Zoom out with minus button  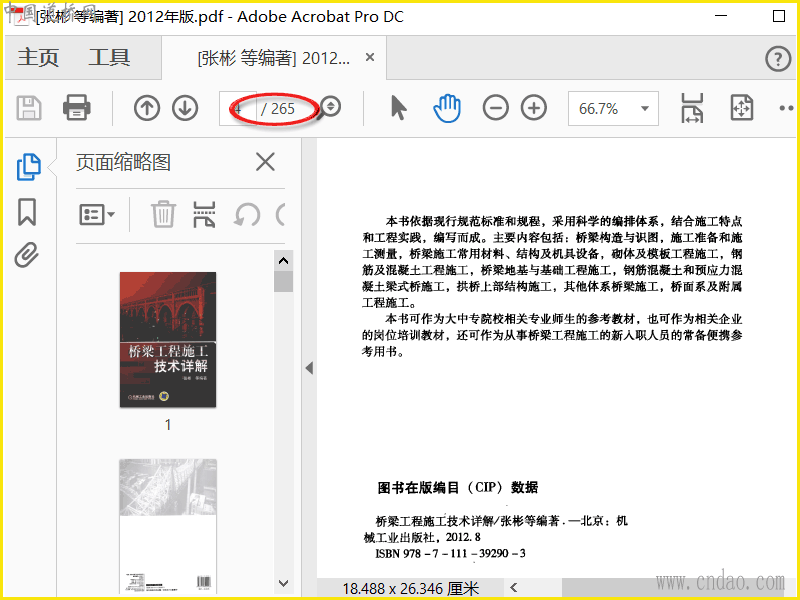click(x=495, y=108)
